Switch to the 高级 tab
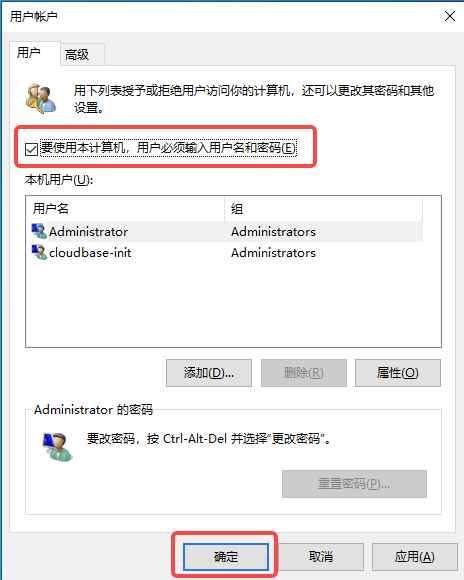Screen dimensions: 464x580 pyautogui.click(x=82, y=55)
